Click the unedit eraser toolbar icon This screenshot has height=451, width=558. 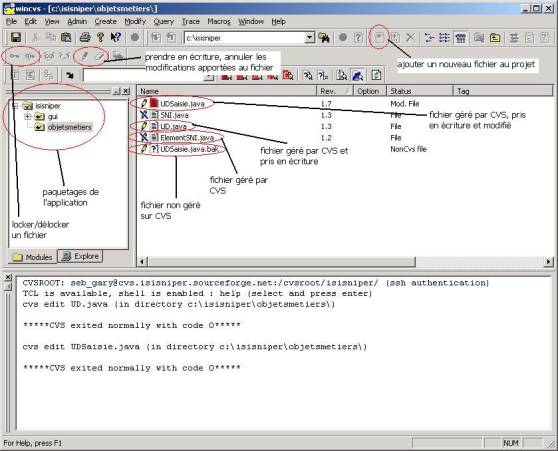tap(100, 56)
